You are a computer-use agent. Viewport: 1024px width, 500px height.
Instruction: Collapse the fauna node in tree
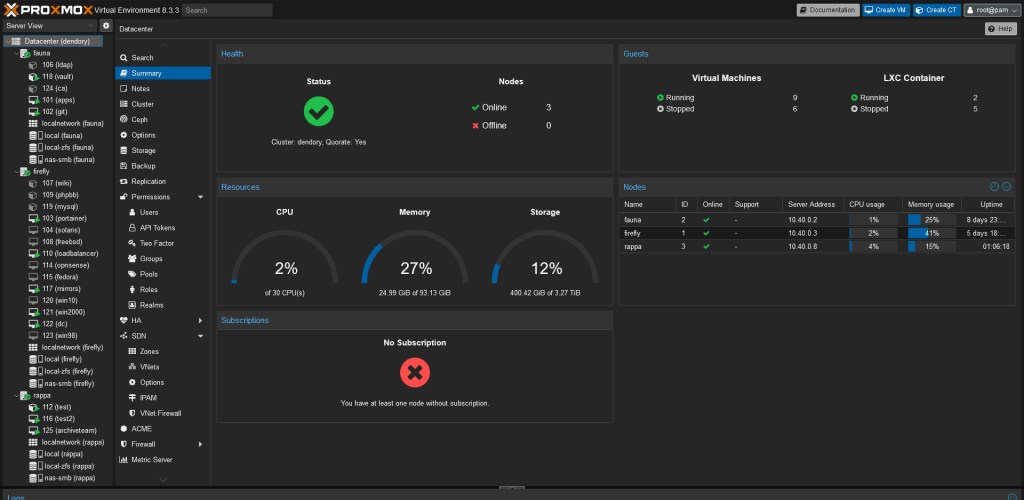coord(16,53)
